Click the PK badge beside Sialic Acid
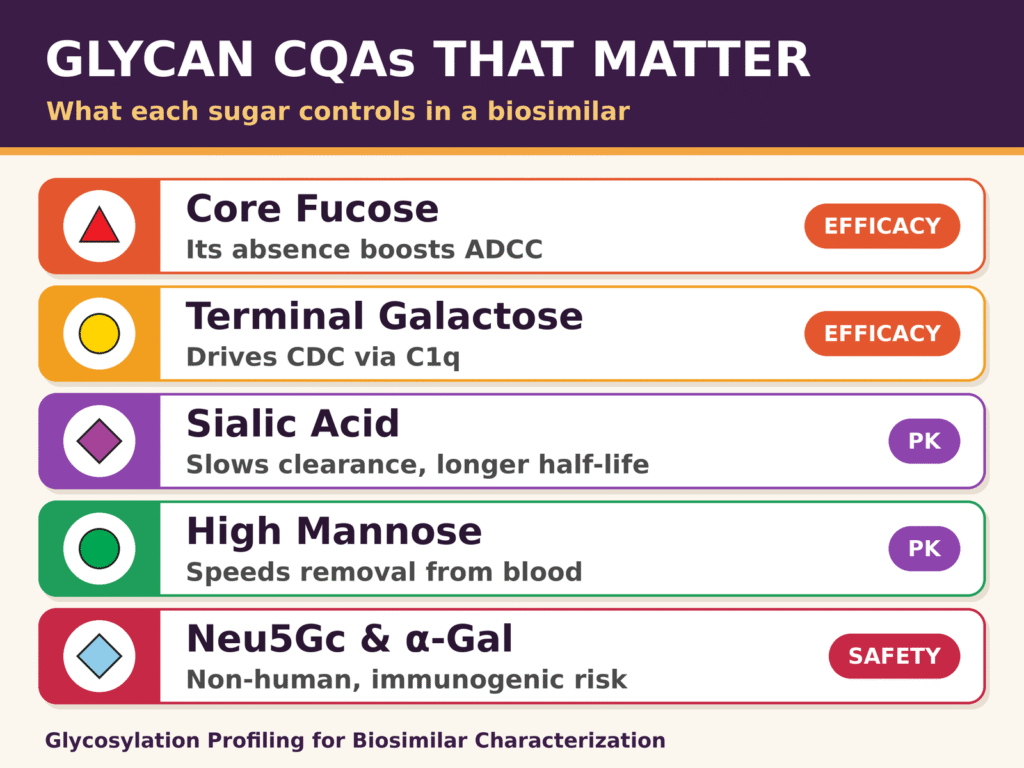Image resolution: width=1024 pixels, height=768 pixels. point(924,441)
